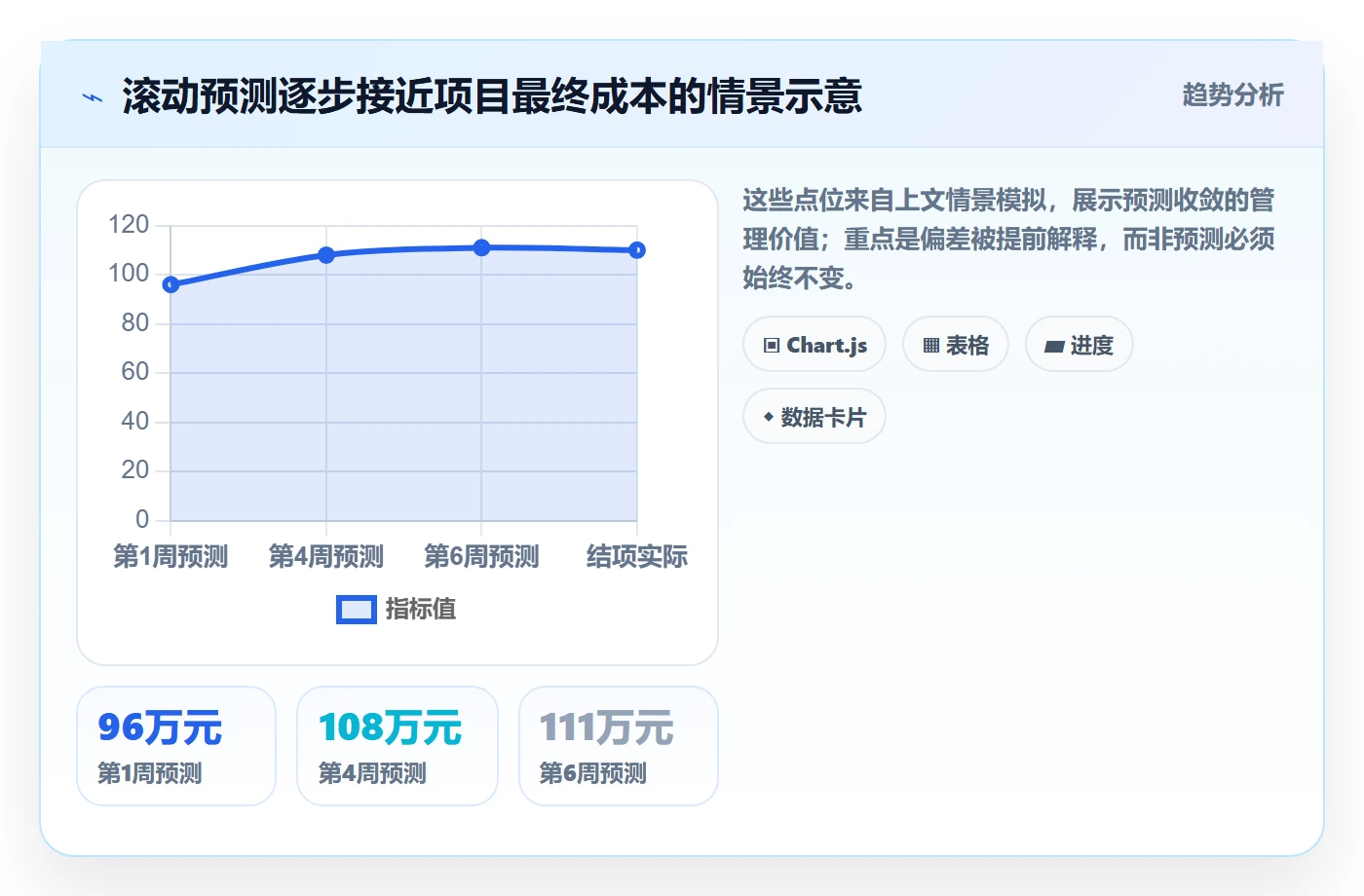Select the 第4周预测 data point on the chart
Screen dimensions: 1364x896
326,255
